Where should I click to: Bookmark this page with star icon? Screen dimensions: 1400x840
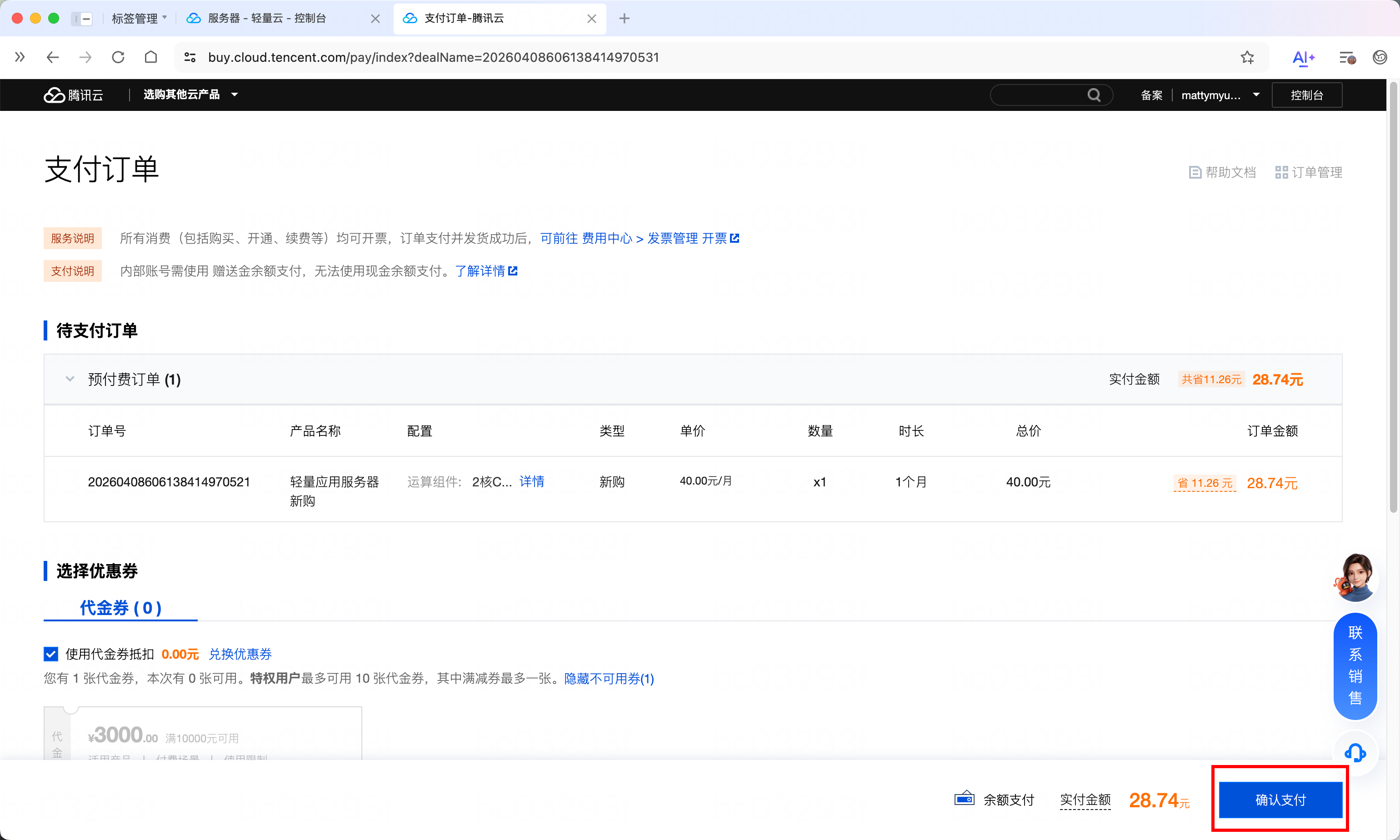pos(1247,57)
